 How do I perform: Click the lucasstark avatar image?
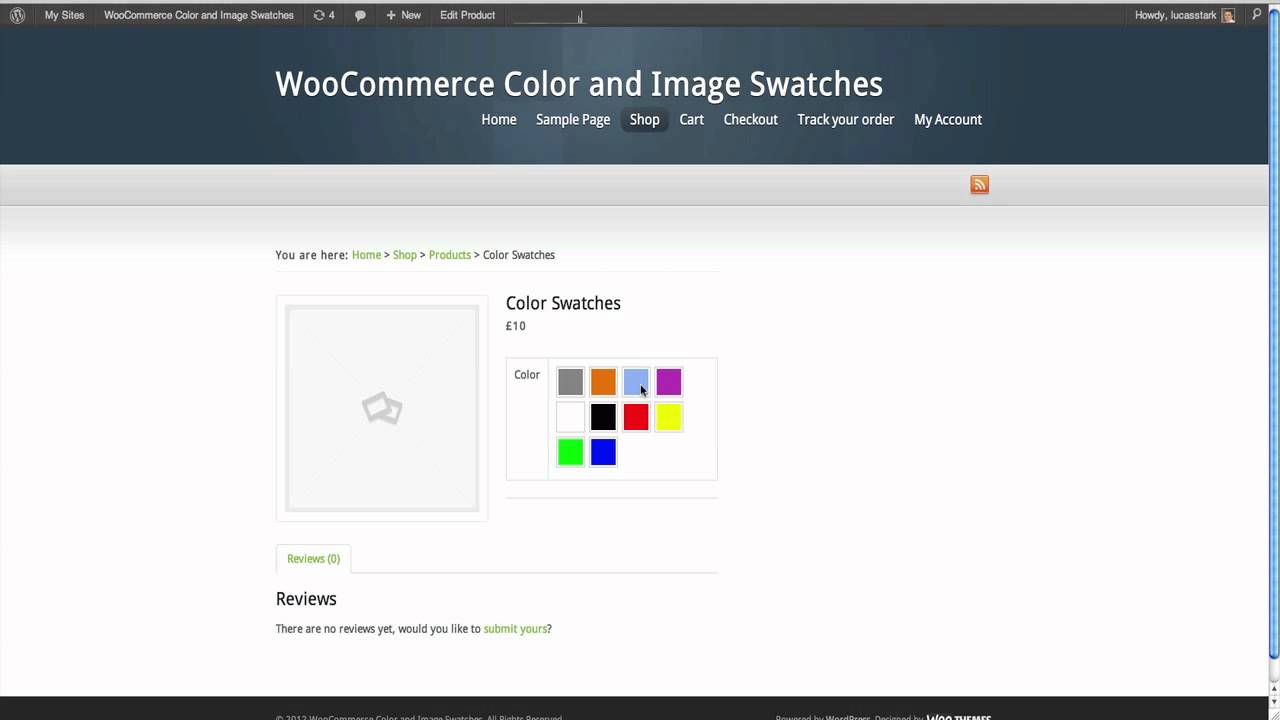(1228, 16)
